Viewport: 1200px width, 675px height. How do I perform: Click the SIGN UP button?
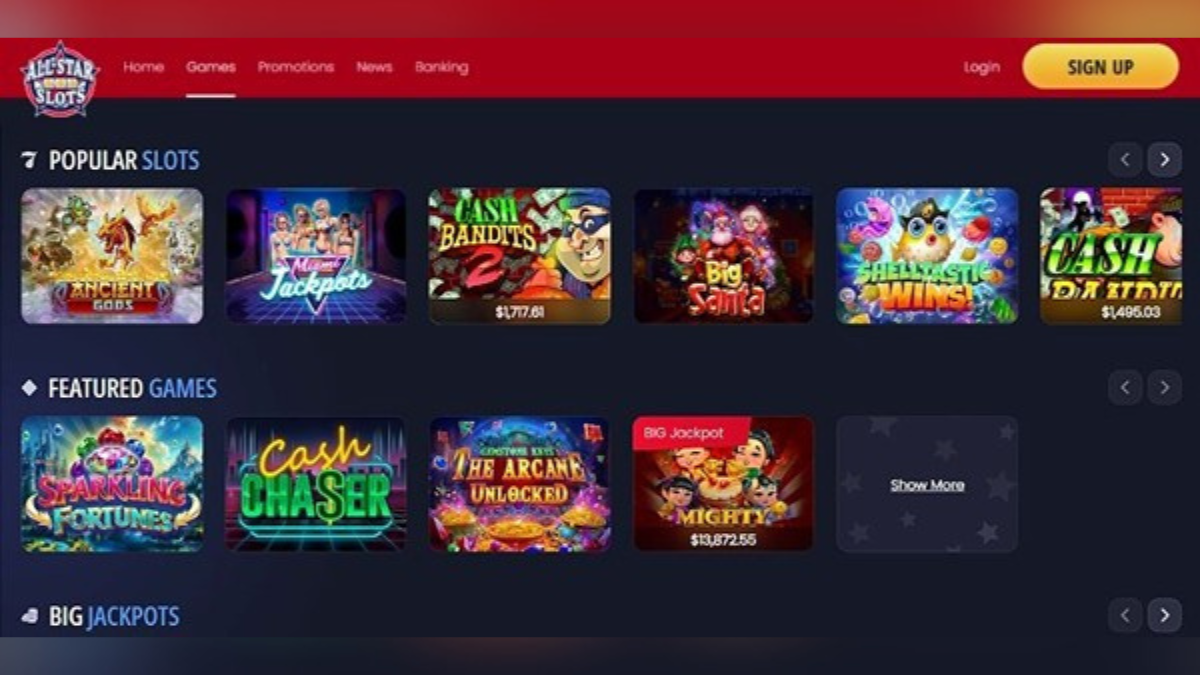tap(1101, 67)
